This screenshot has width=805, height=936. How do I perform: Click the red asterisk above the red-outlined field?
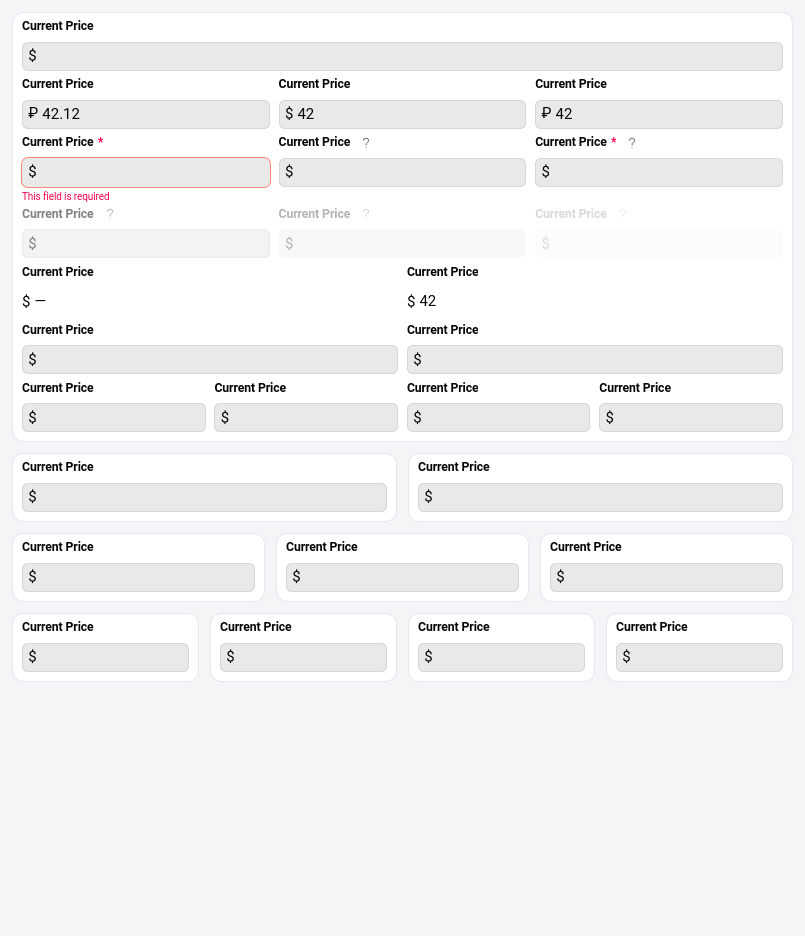pos(100,143)
